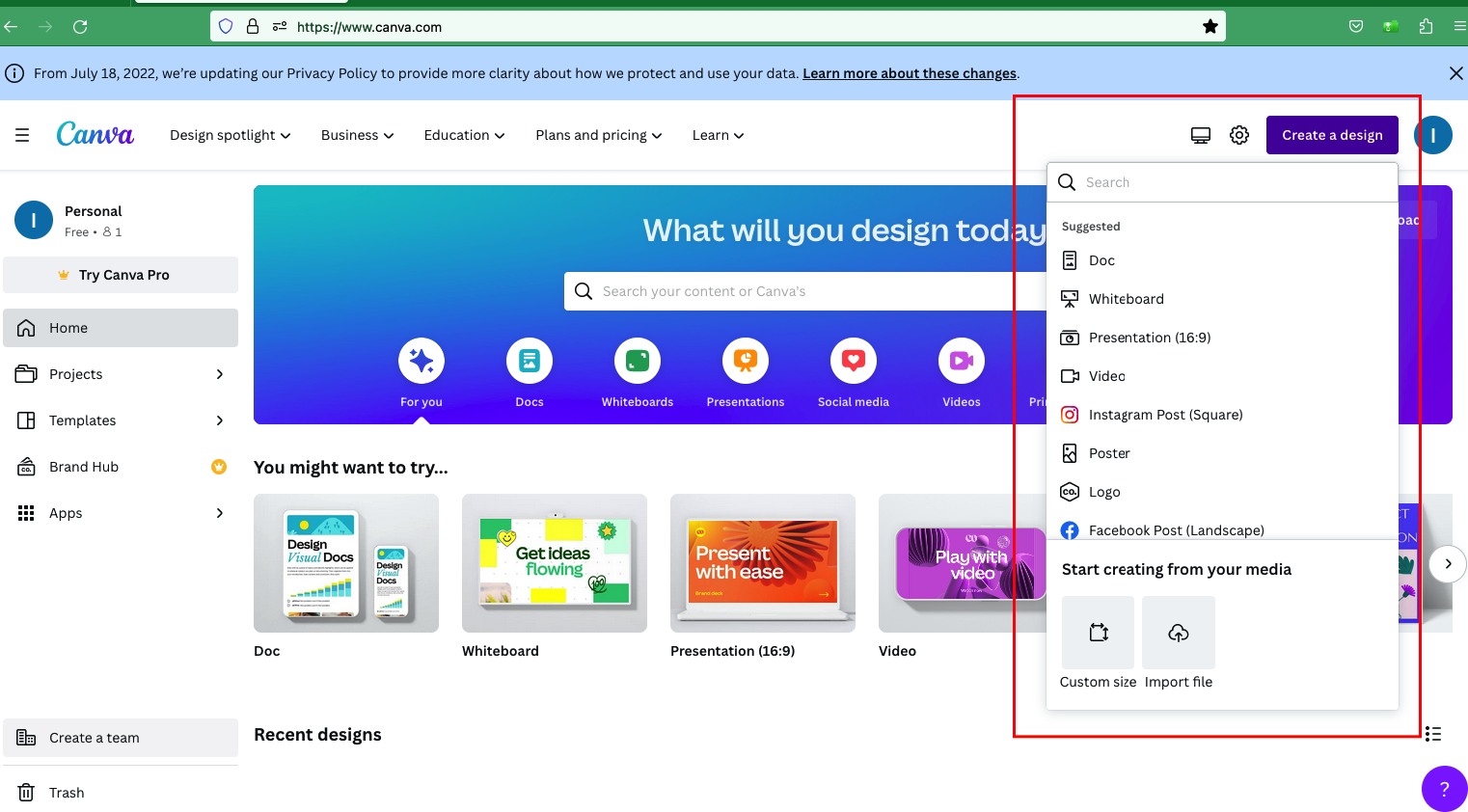Select the Whiteboards category icon
Viewport: 1468px width, 812px height.
638,361
